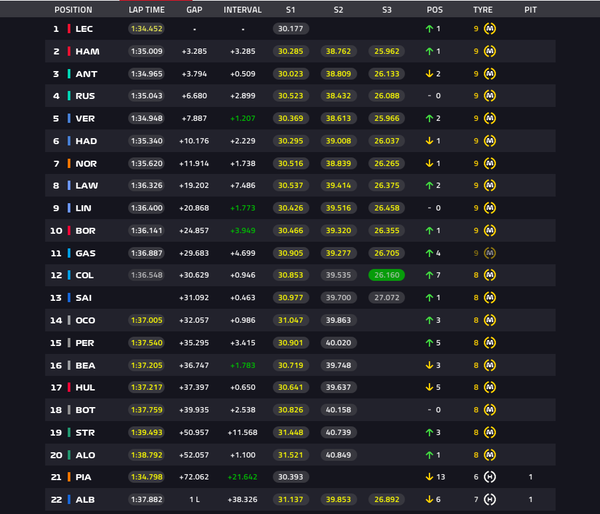
Task: Click the green up arrow in PER row
Action: (x=429, y=343)
